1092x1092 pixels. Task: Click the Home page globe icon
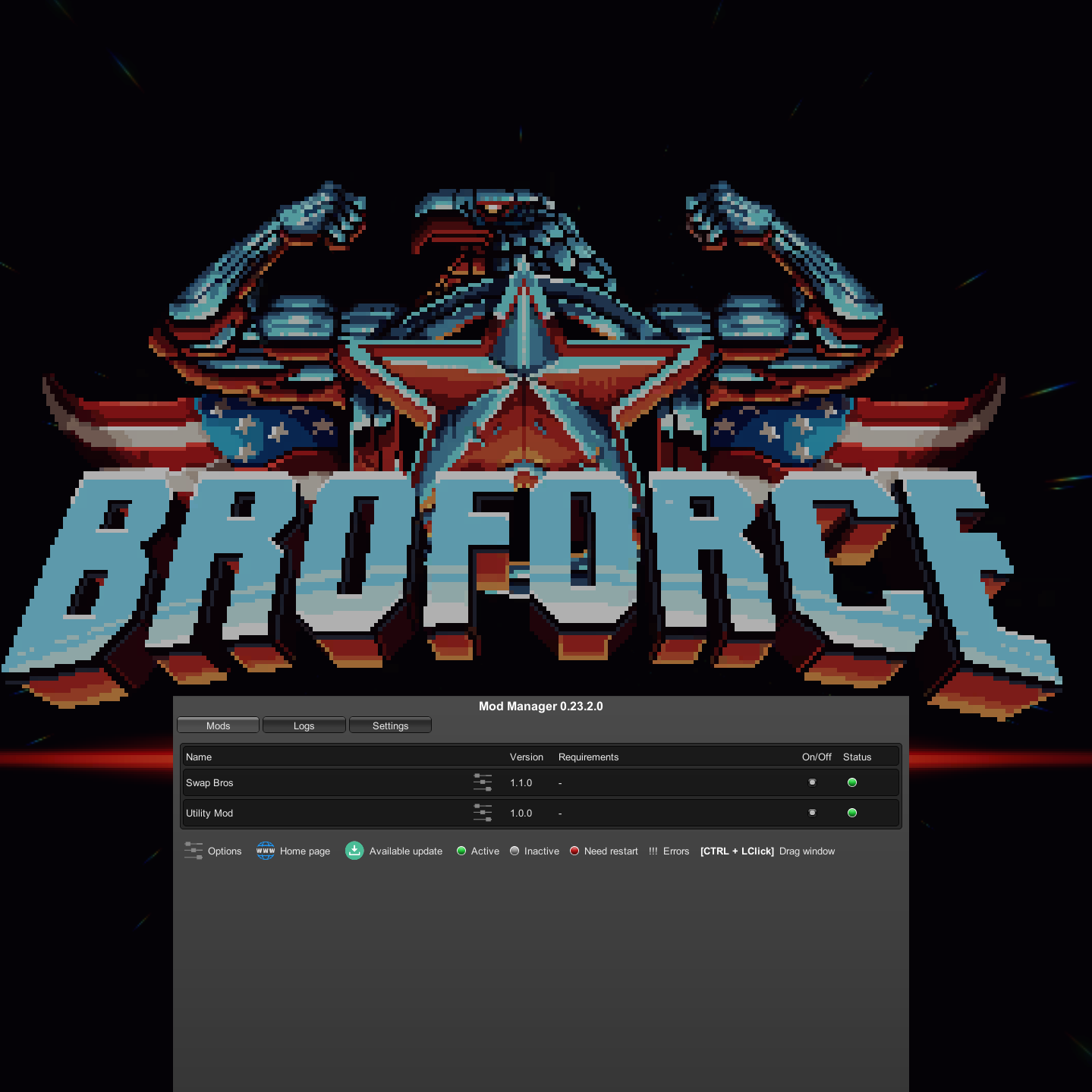pyautogui.click(x=266, y=851)
